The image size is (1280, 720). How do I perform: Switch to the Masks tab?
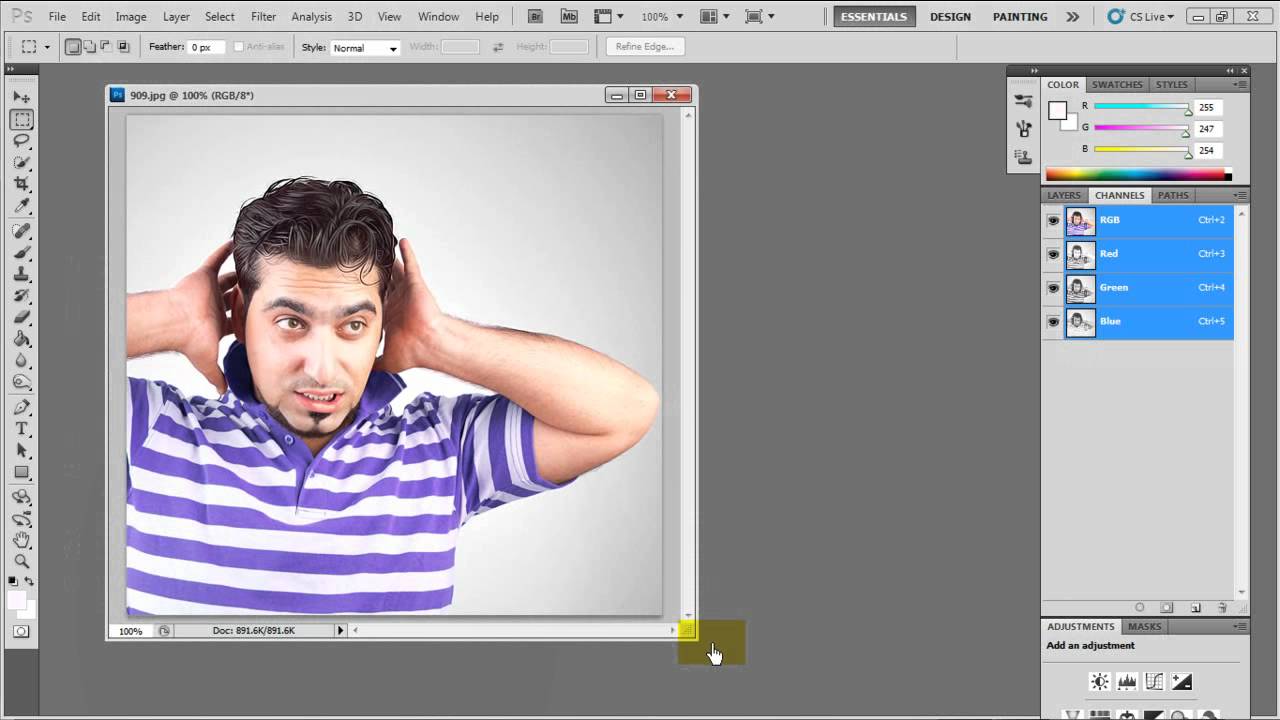(x=1145, y=627)
